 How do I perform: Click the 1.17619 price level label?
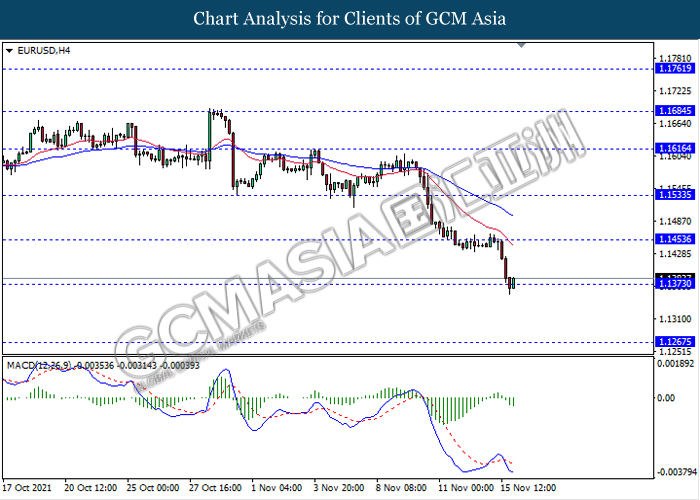675,68
